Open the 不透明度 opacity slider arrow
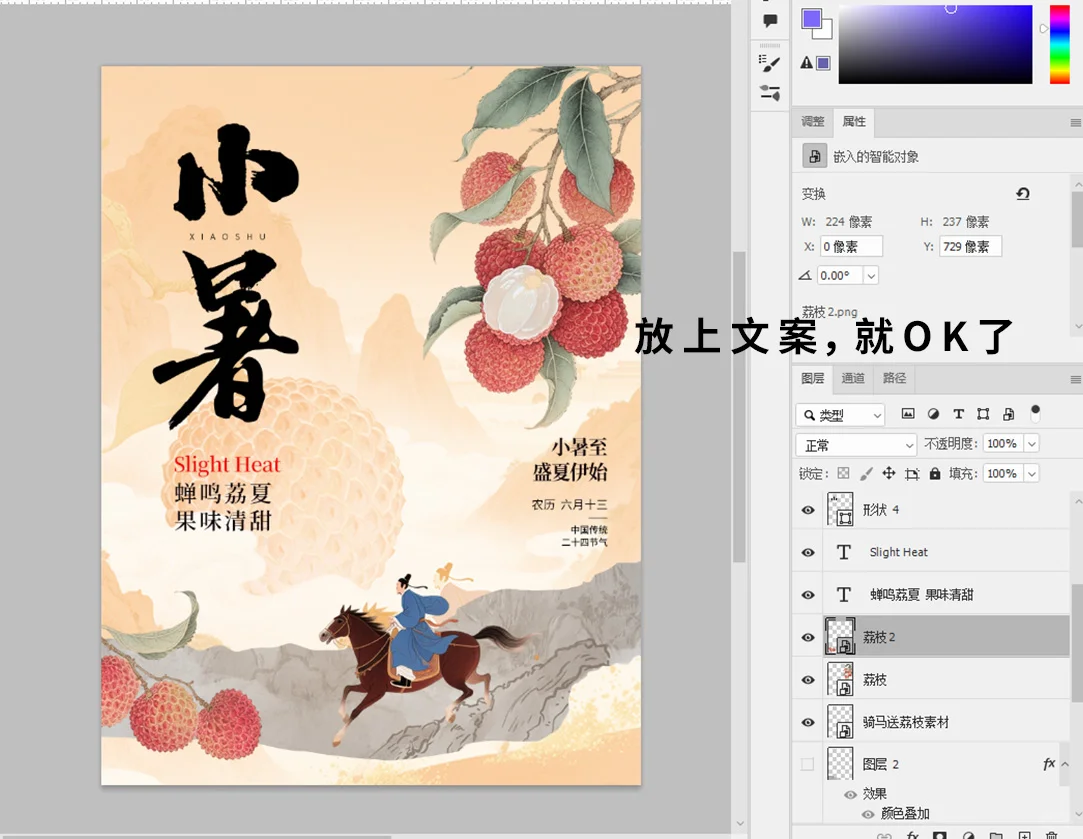Screen dimensions: 1083x839 click(1031, 444)
